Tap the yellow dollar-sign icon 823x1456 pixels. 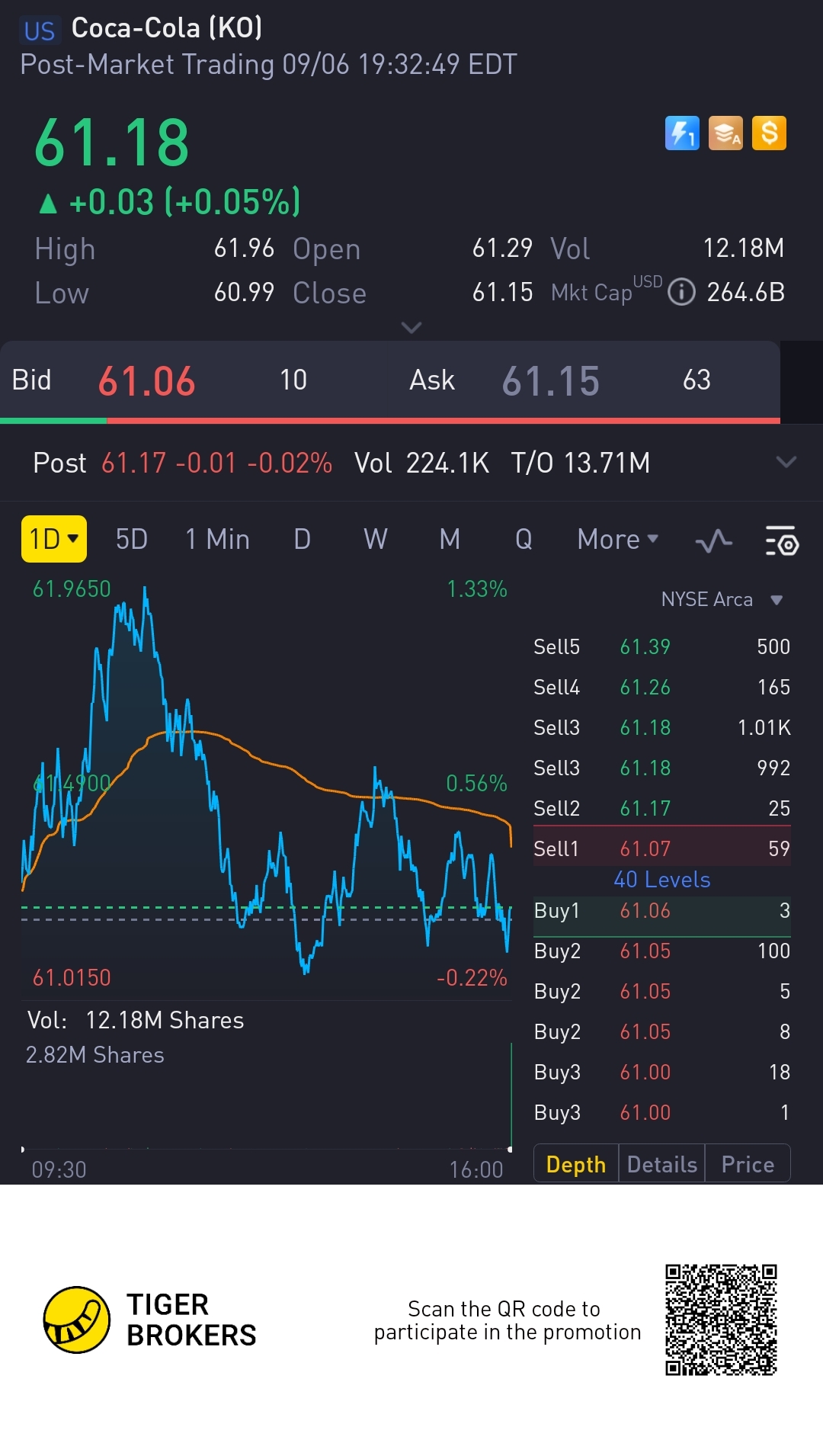(769, 133)
